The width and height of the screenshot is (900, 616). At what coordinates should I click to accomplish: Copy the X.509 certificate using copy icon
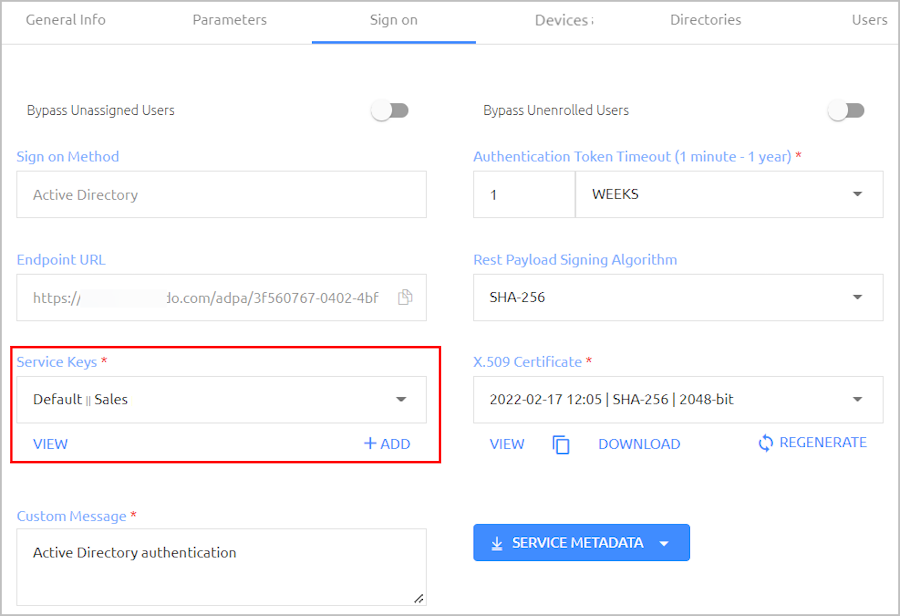click(x=561, y=444)
